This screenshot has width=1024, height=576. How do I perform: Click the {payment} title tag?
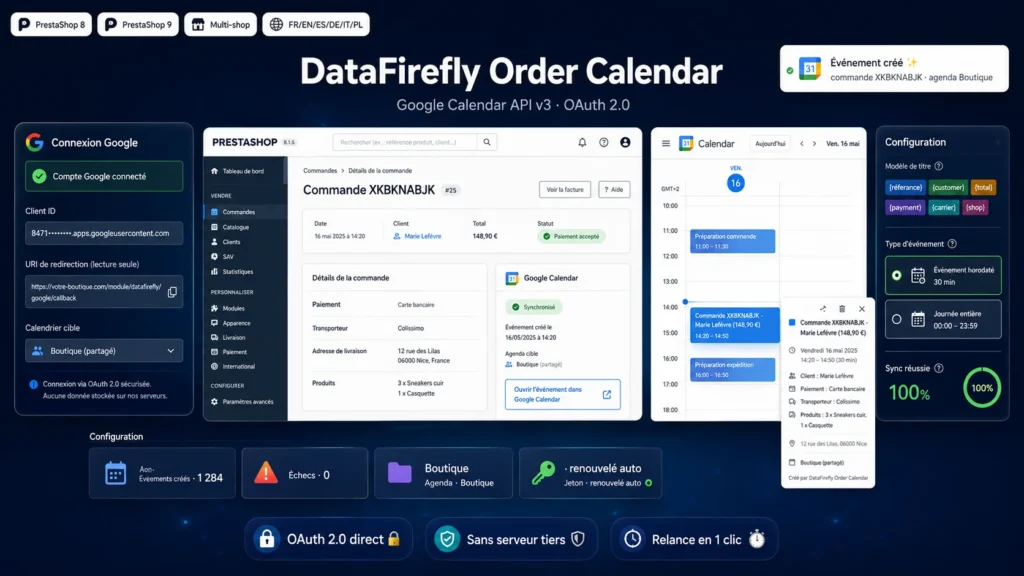[905, 208]
